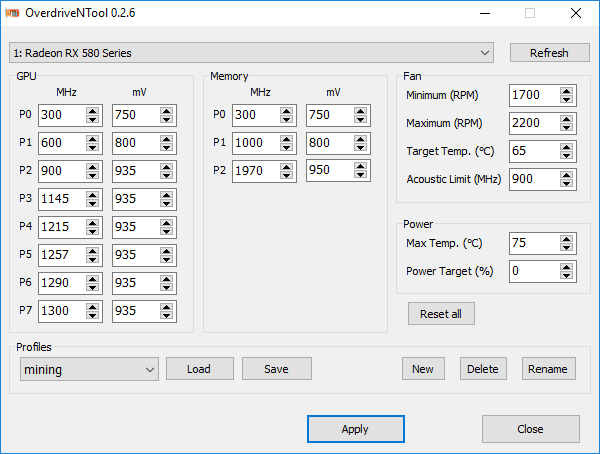Rename the current profile
This screenshot has height=454, width=600.
pos(549,369)
